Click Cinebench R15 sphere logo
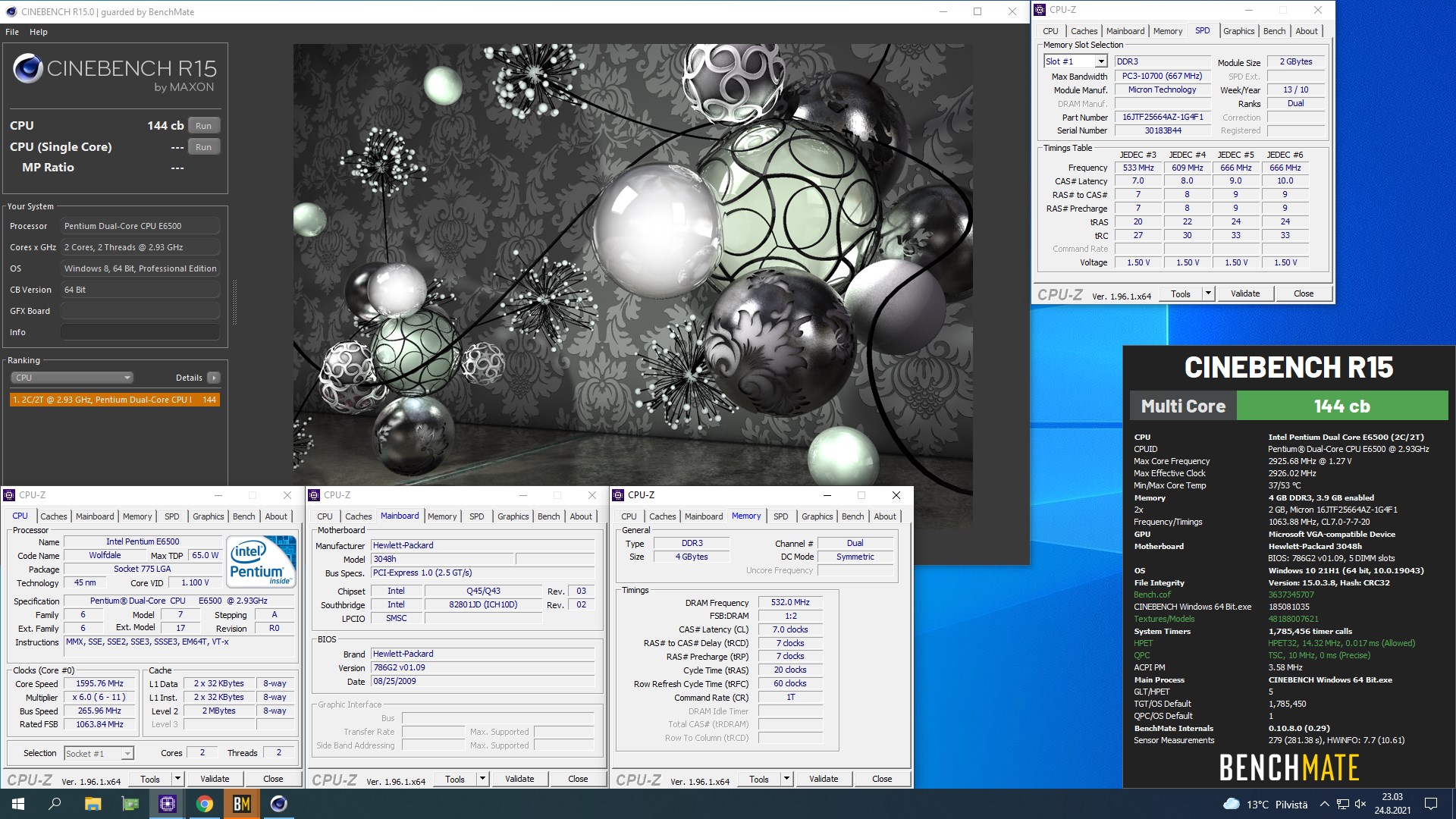 click(27, 68)
